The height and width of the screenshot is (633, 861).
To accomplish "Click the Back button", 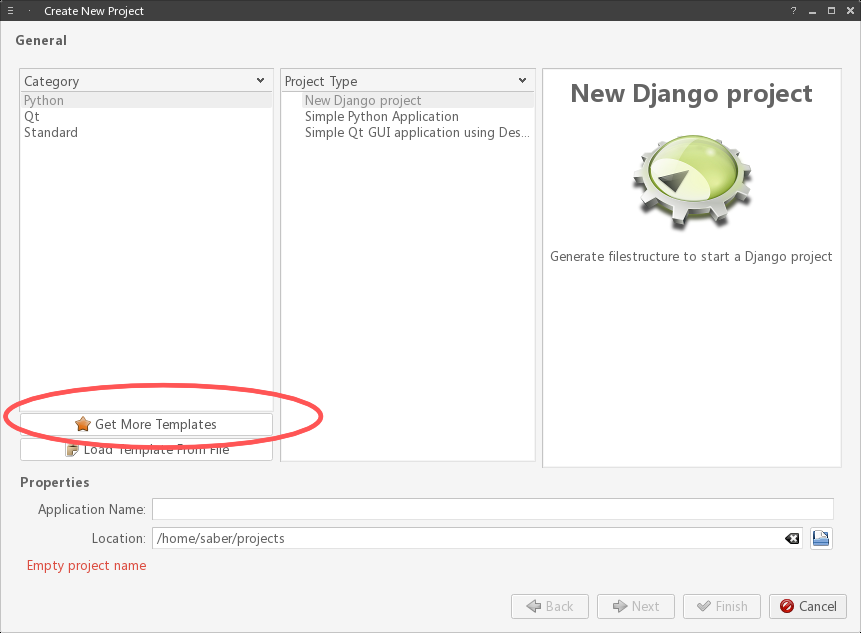I will tap(550, 606).
